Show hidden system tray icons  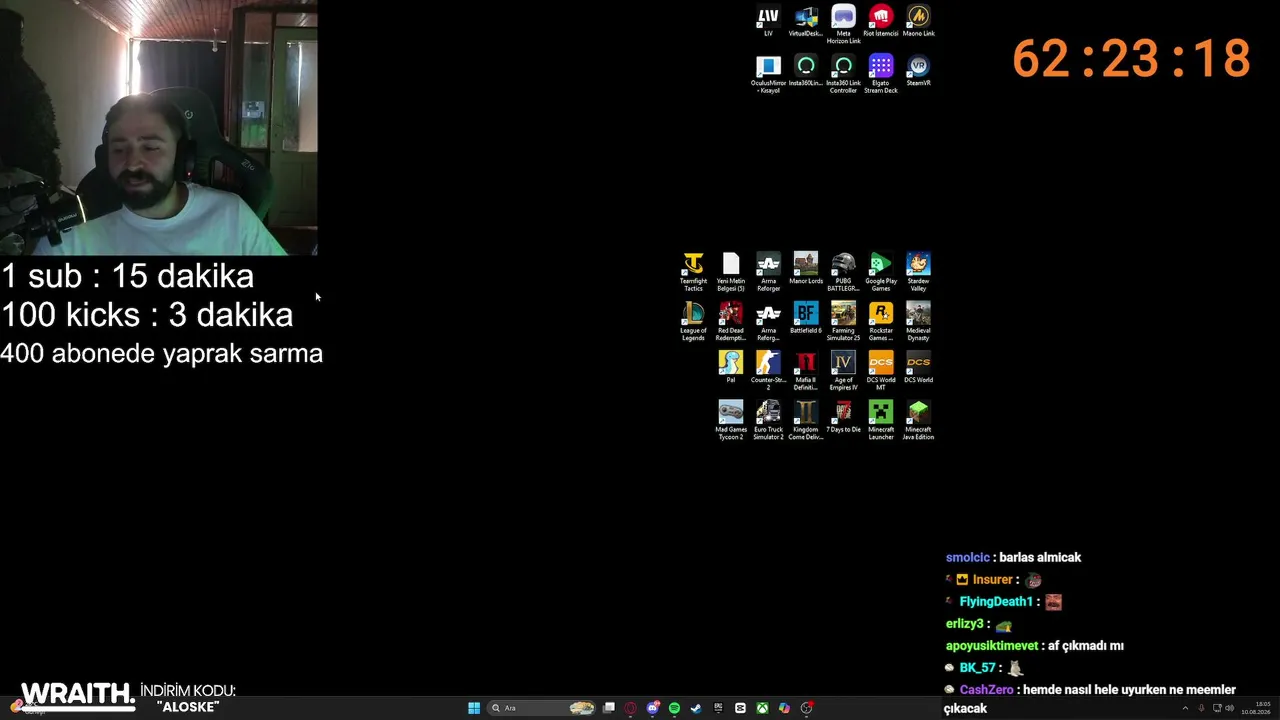(x=1185, y=708)
